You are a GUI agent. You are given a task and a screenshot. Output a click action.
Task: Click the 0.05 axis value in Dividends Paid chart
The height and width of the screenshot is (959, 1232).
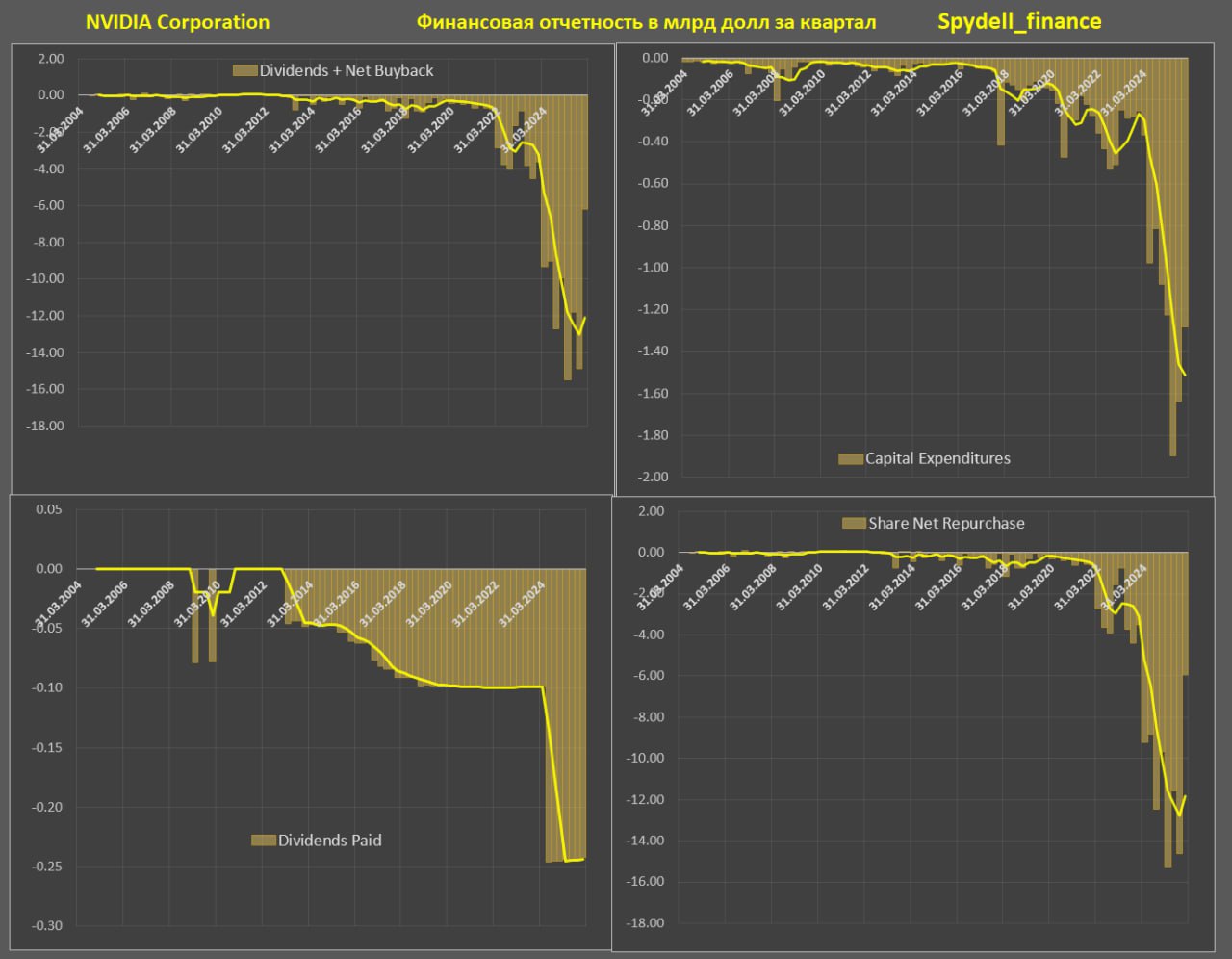tap(48, 509)
